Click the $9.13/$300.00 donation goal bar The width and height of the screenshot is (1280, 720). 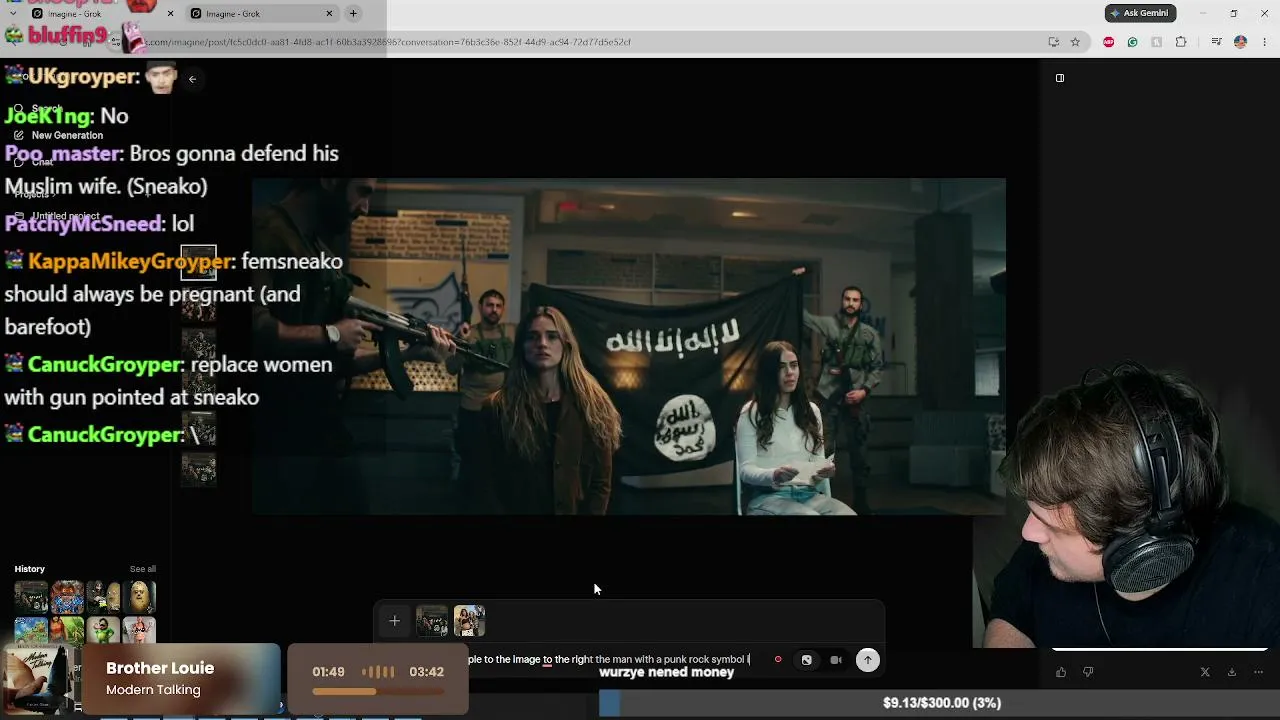[940, 703]
